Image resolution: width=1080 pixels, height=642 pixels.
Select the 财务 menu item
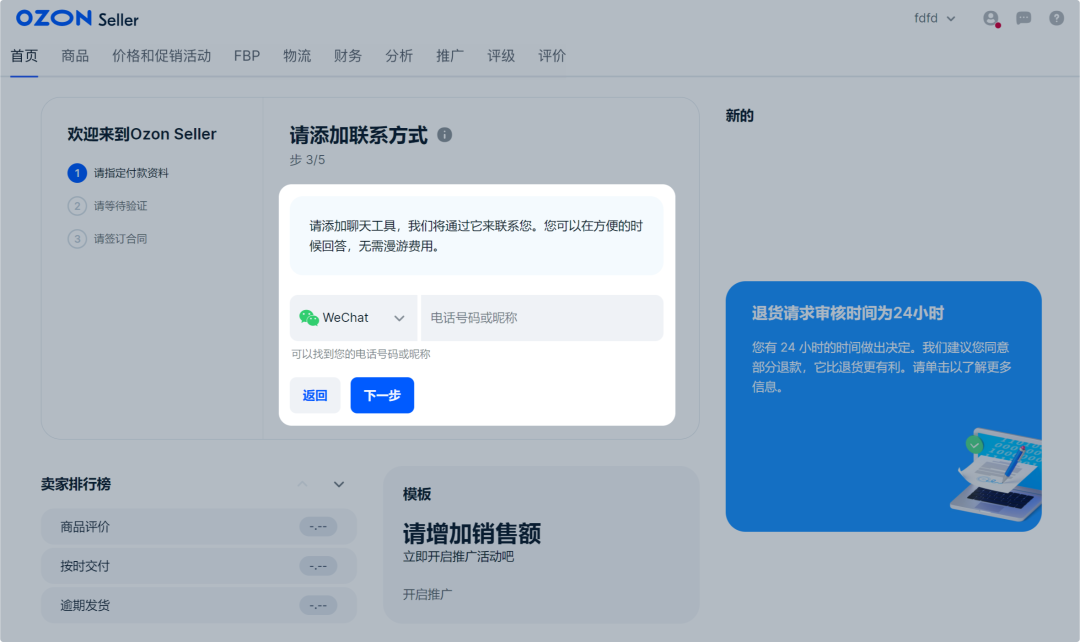click(x=348, y=56)
